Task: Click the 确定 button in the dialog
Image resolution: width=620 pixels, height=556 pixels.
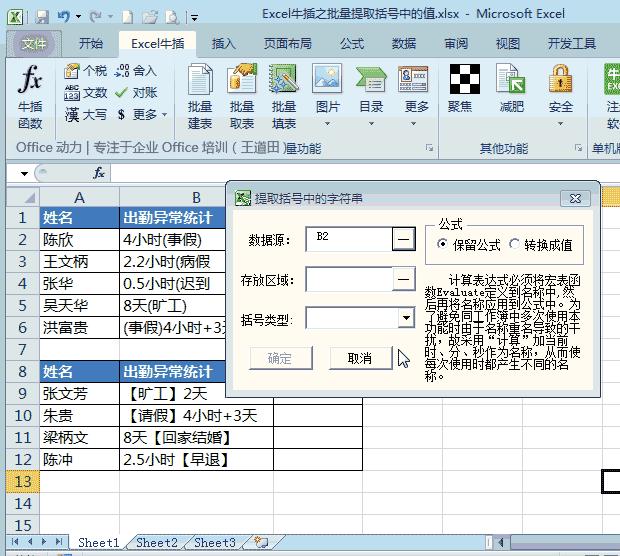Action: point(280,358)
